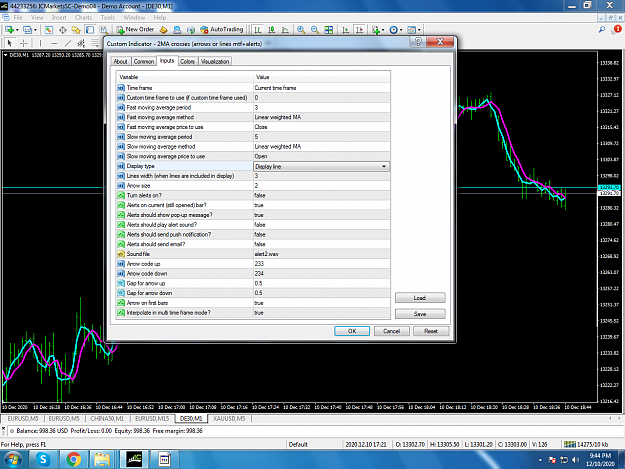625x469 pixels.
Task: Open the Navigator star-folder icon
Action: [76, 30]
